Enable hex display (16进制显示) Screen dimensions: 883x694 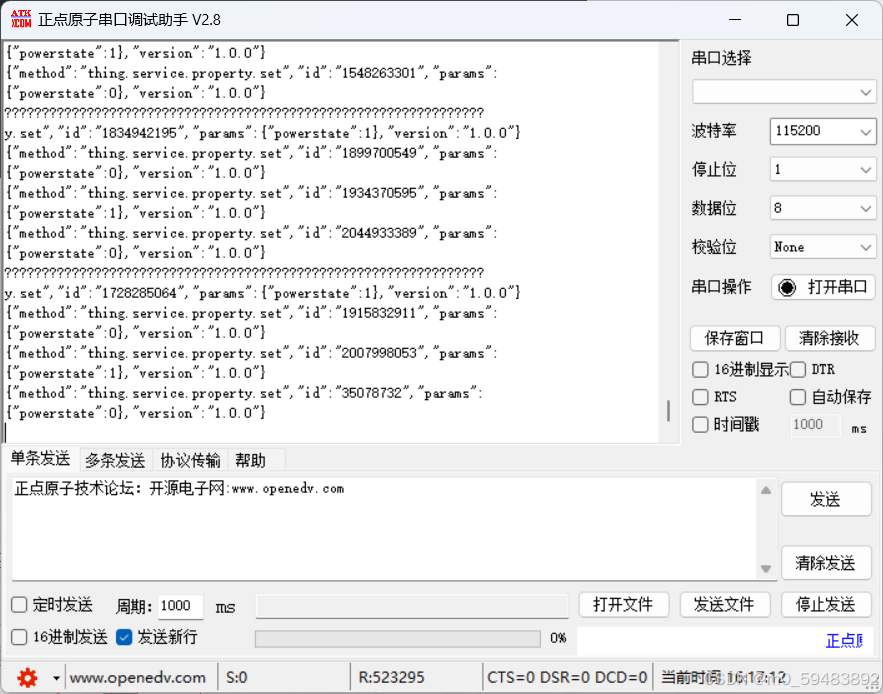pos(699,369)
